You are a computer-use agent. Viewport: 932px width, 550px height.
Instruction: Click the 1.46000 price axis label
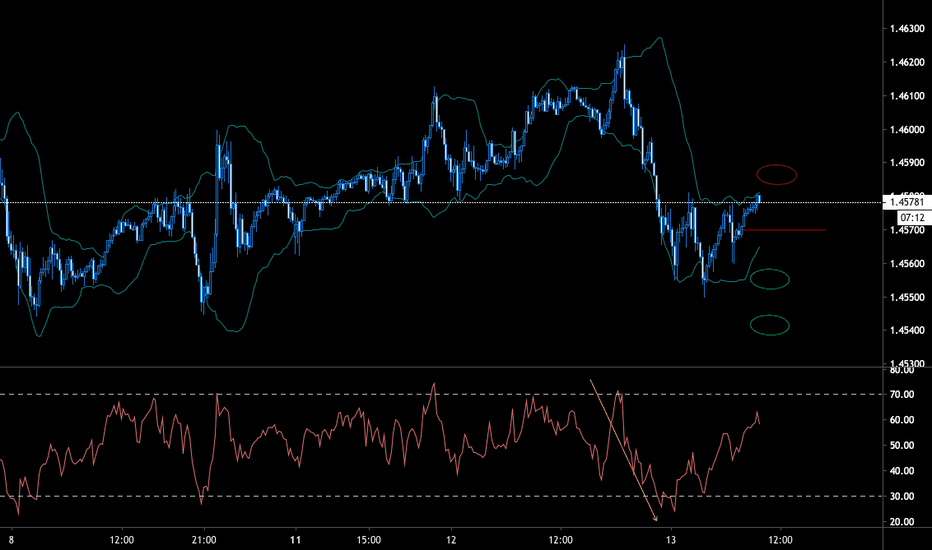[x=907, y=130]
